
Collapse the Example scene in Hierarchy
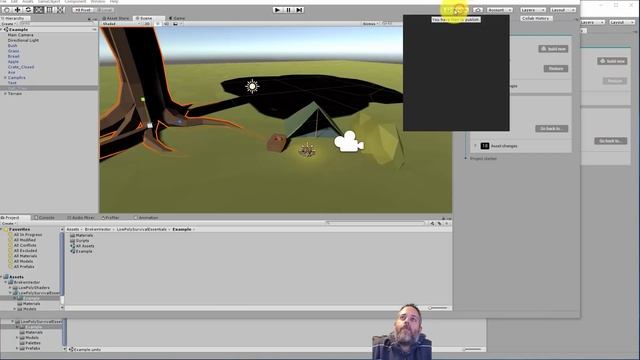[2, 29]
